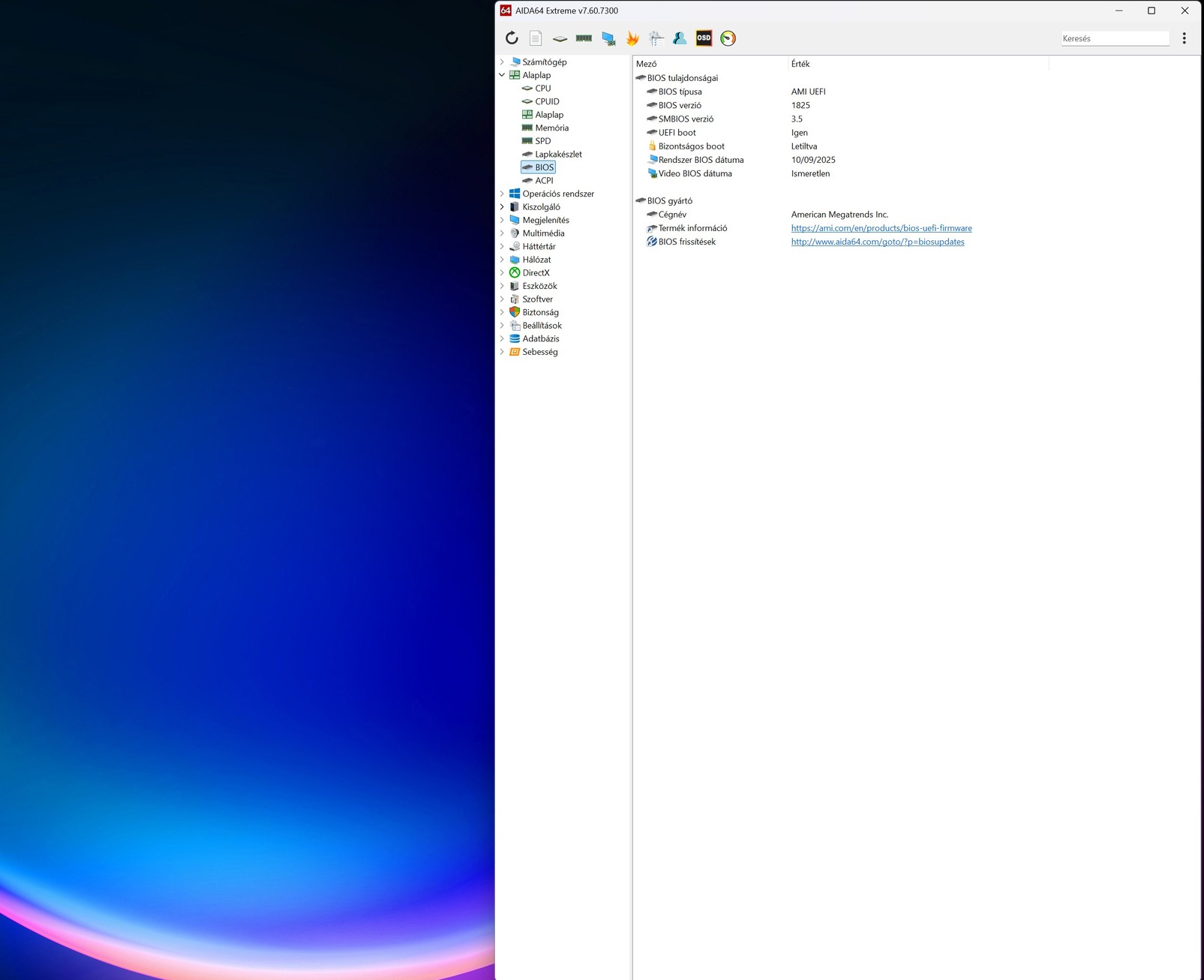1204x980 pixels.
Task: Select the ACPI item in the tree
Action: pos(544,181)
